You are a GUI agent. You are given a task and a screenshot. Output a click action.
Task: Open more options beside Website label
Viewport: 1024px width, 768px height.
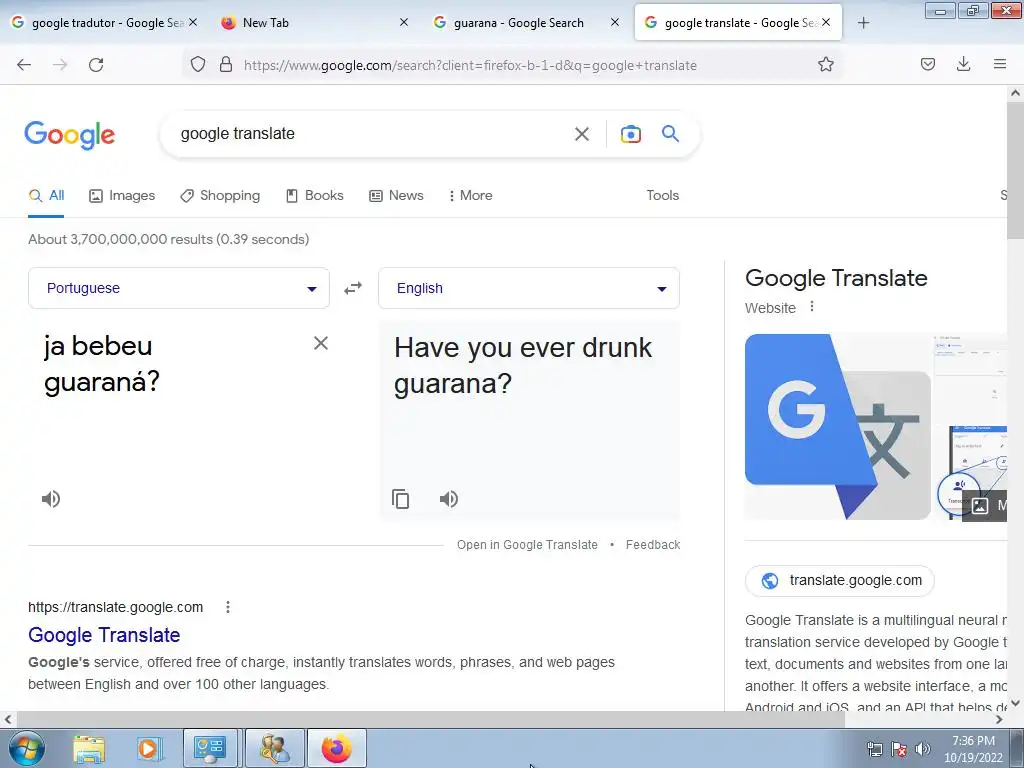[x=812, y=306]
